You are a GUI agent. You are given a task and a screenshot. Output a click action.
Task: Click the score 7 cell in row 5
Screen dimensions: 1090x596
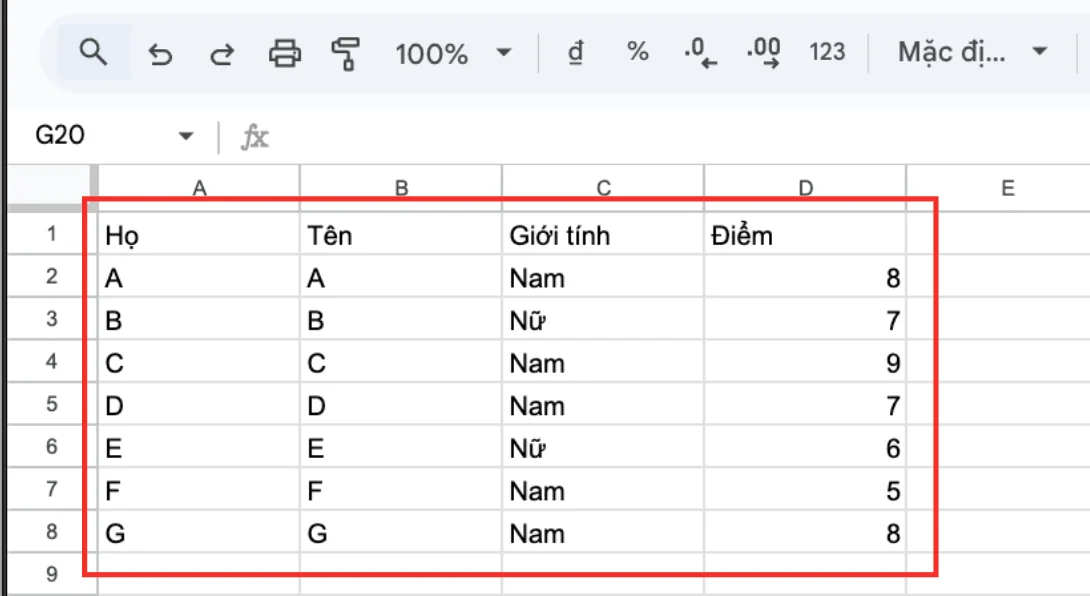pos(805,404)
